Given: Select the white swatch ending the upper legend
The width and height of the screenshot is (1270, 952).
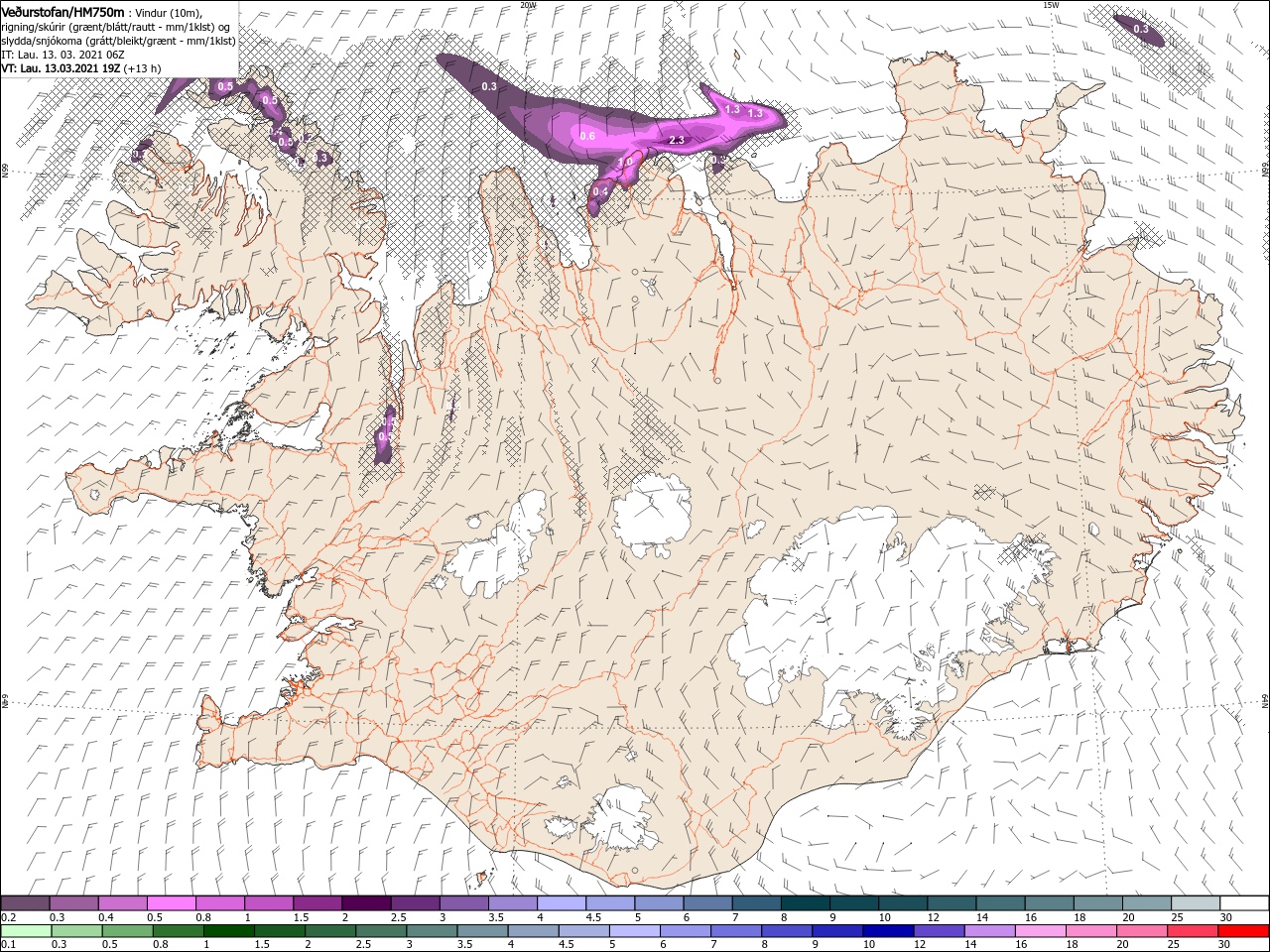Looking at the screenshot, I should click(1244, 902).
